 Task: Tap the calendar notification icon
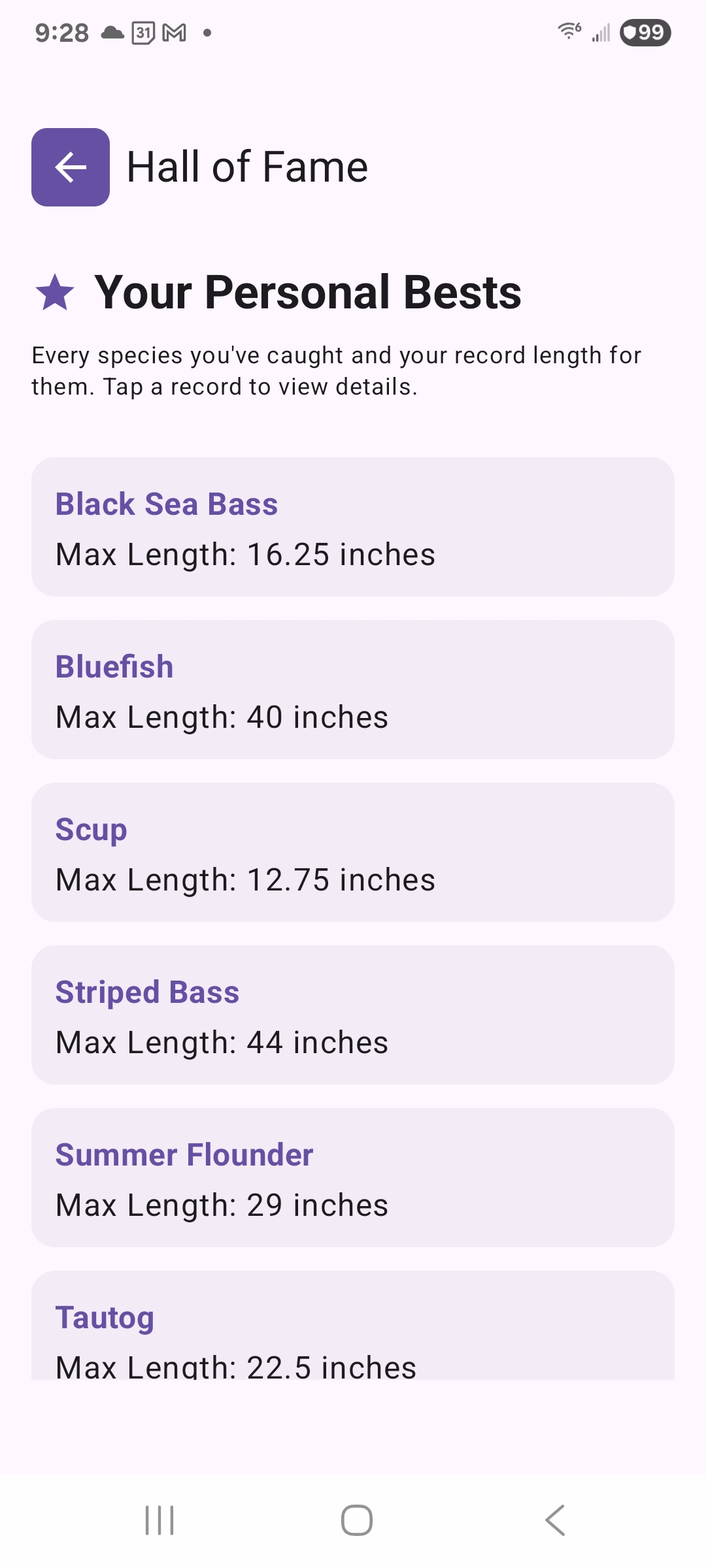(143, 33)
